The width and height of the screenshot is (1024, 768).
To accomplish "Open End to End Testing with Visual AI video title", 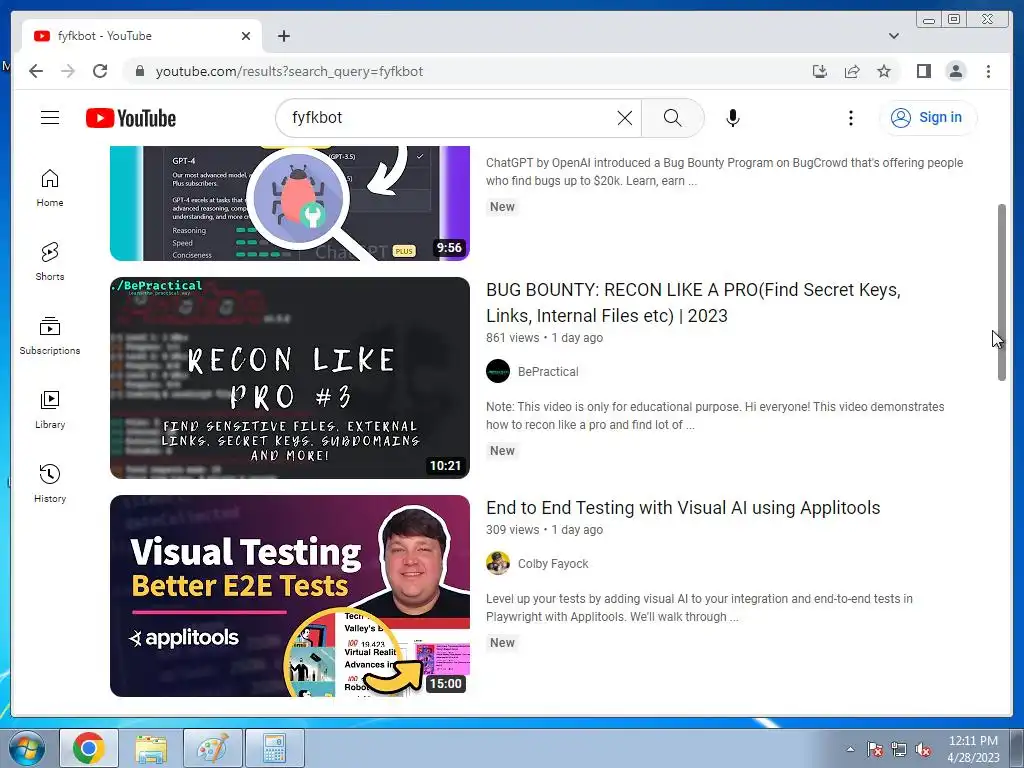I will pos(683,507).
